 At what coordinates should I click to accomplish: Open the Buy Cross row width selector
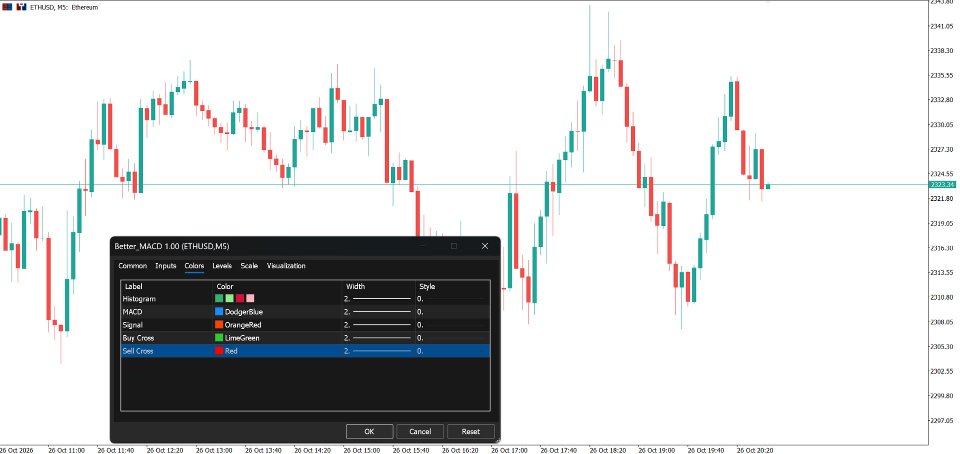point(378,338)
